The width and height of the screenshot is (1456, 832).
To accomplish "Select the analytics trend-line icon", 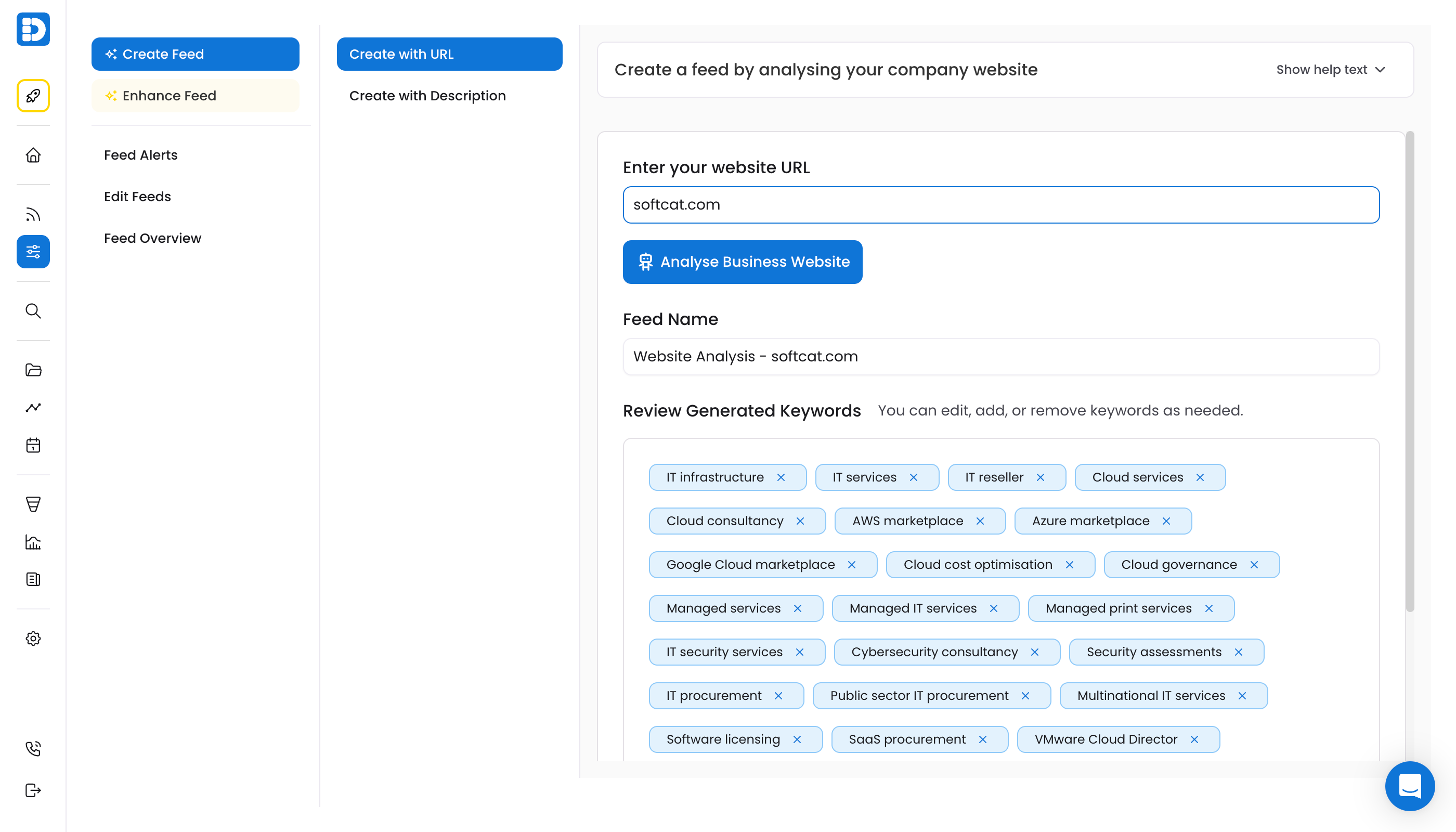I will click(x=33, y=408).
